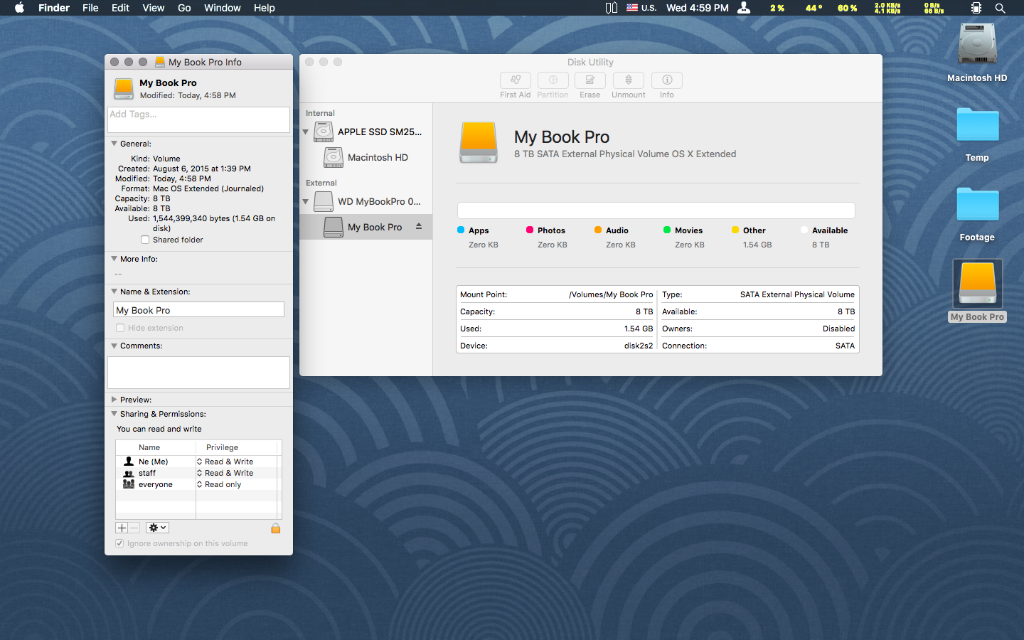Open the gear action menu

click(157, 528)
